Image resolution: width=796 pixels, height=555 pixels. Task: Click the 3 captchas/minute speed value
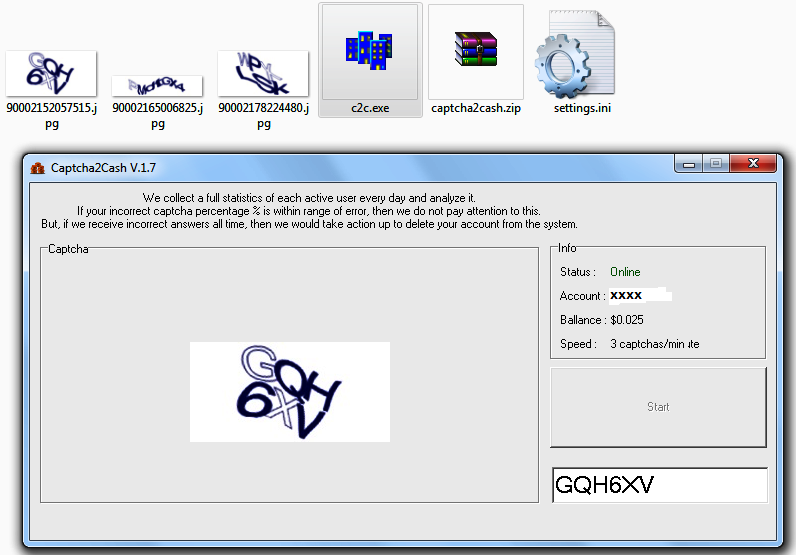point(655,344)
